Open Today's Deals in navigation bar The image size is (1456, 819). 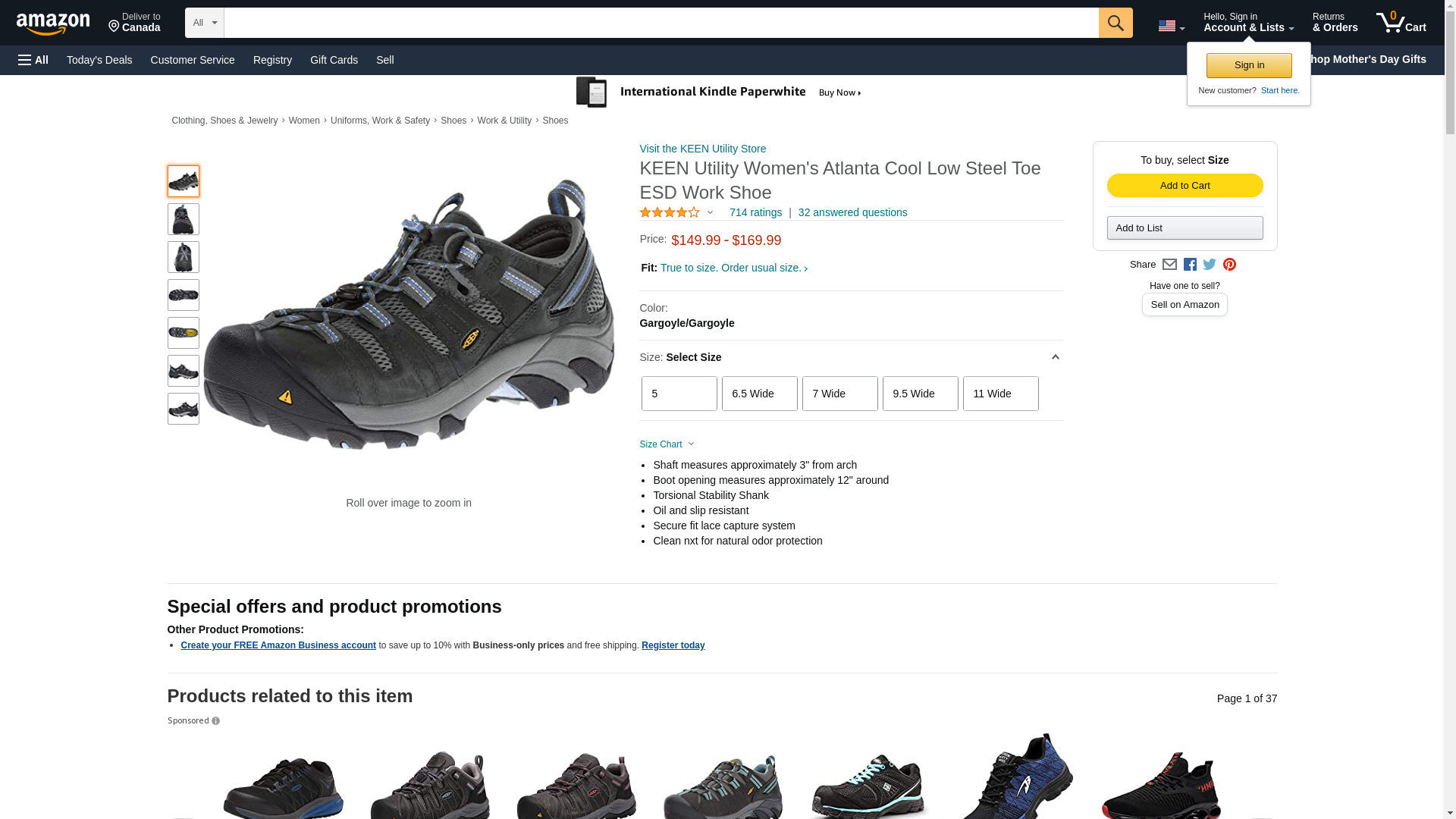99,60
